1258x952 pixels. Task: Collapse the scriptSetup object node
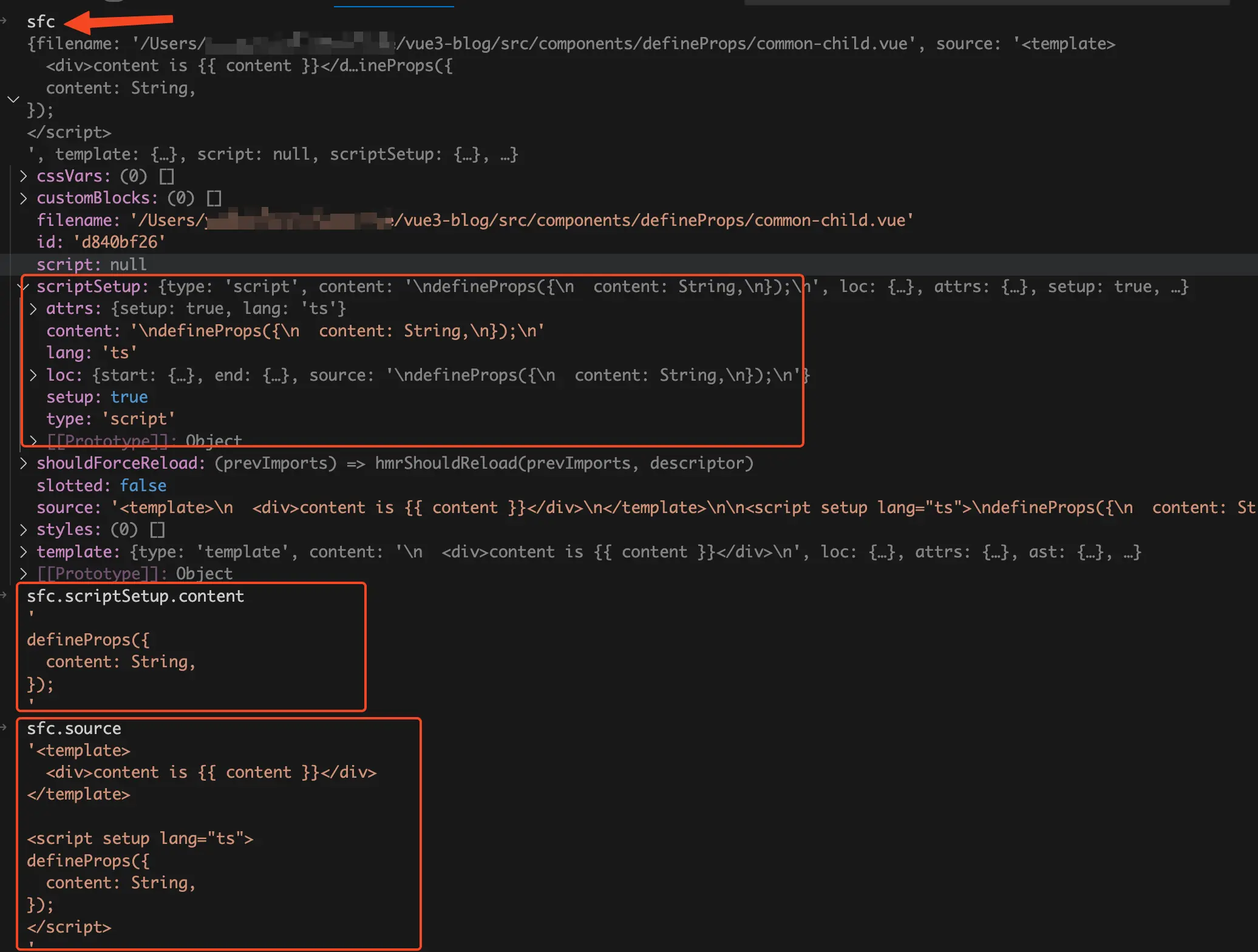pos(24,287)
